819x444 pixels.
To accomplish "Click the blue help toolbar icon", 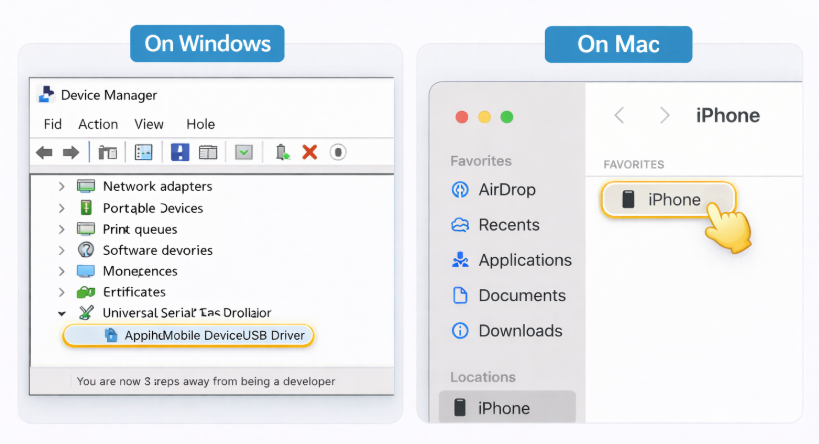I will [180, 153].
